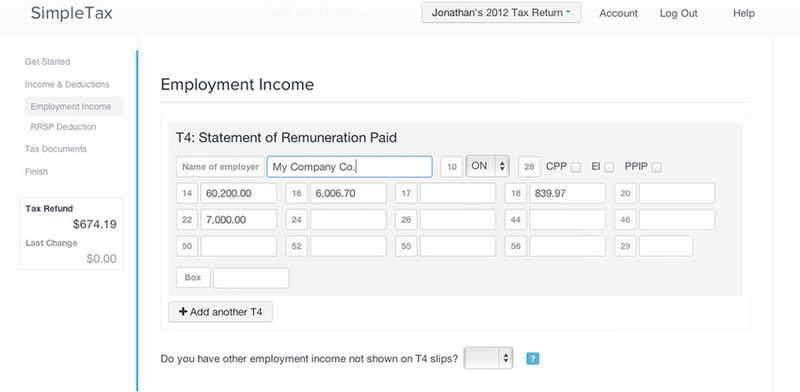Viewport: 800px width, 392px height.
Task: Click the custom Box number label field
Action: click(193, 278)
